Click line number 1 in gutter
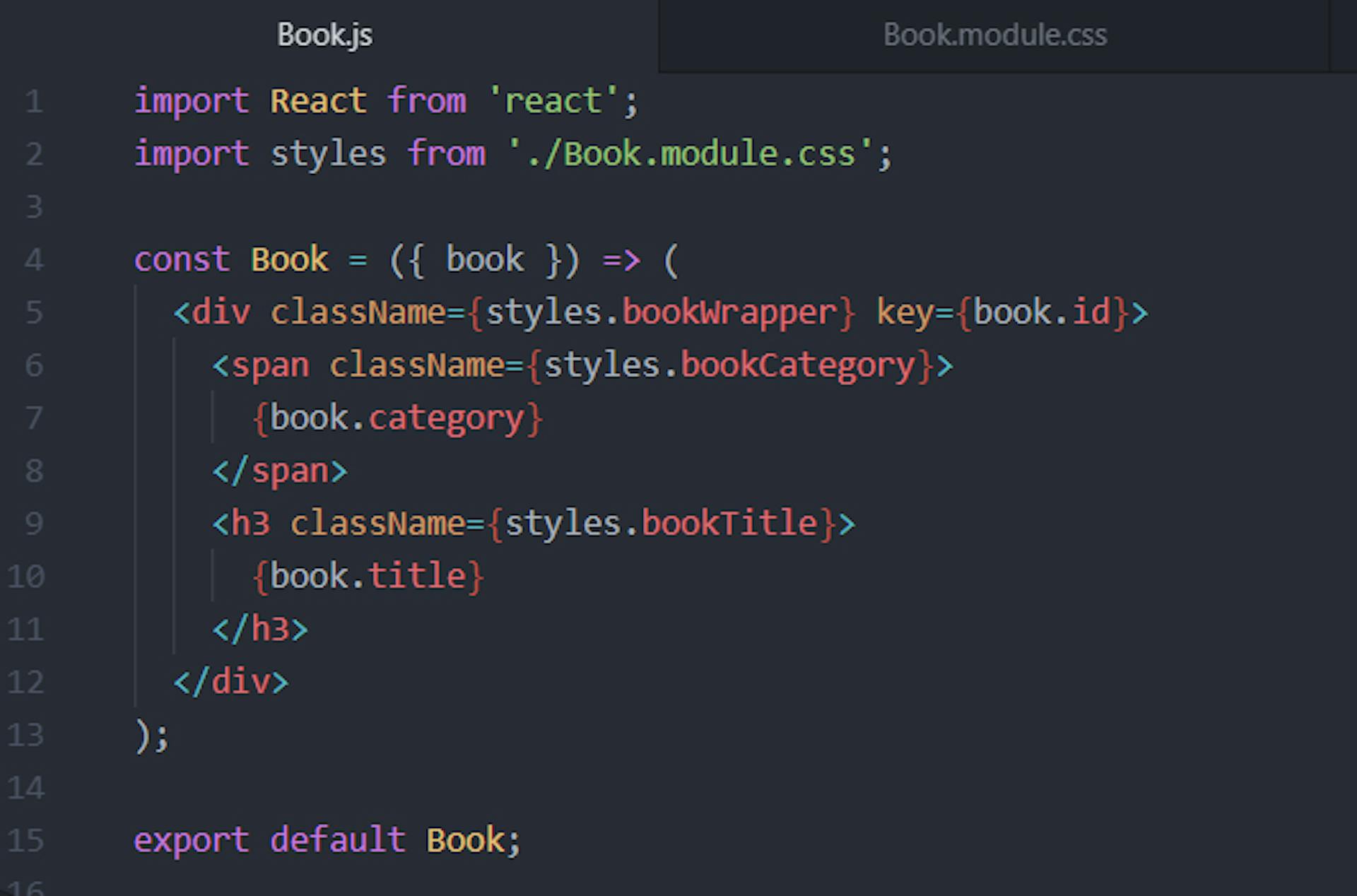The height and width of the screenshot is (896, 1357). 33,102
